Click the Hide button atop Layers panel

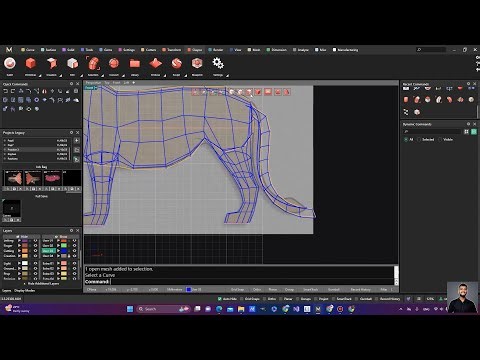(x=21, y=236)
